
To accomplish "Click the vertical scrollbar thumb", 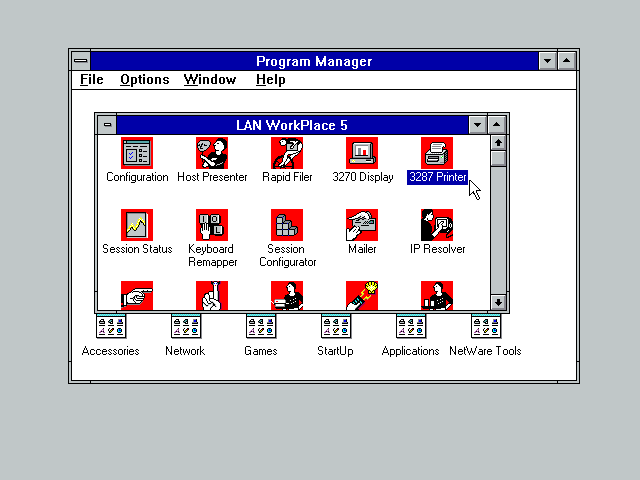I will tap(498, 158).
